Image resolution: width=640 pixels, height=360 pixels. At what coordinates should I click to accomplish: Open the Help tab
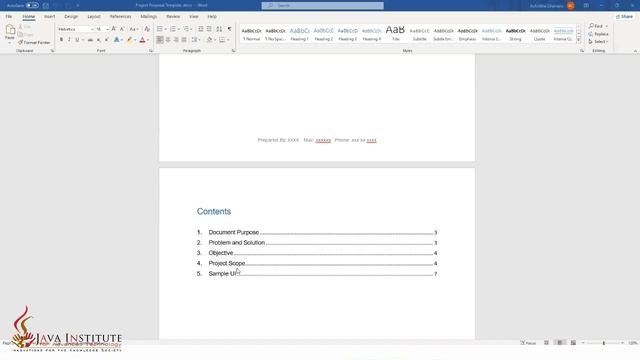212,17
